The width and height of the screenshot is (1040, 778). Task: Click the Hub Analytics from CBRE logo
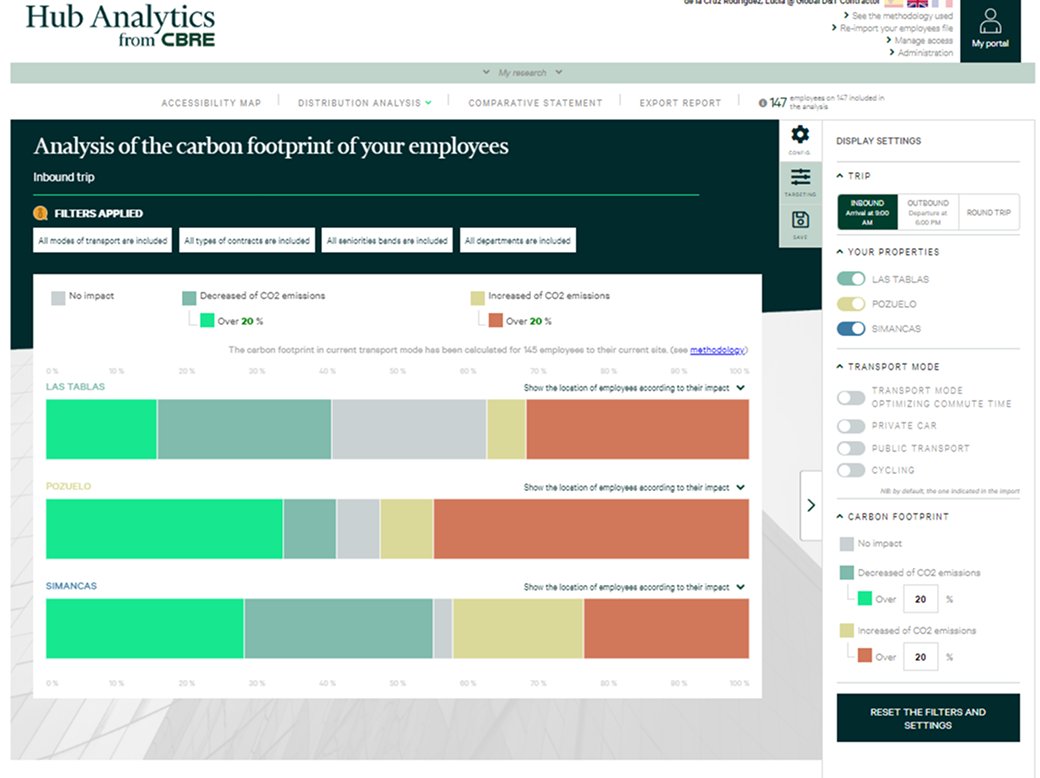point(120,25)
